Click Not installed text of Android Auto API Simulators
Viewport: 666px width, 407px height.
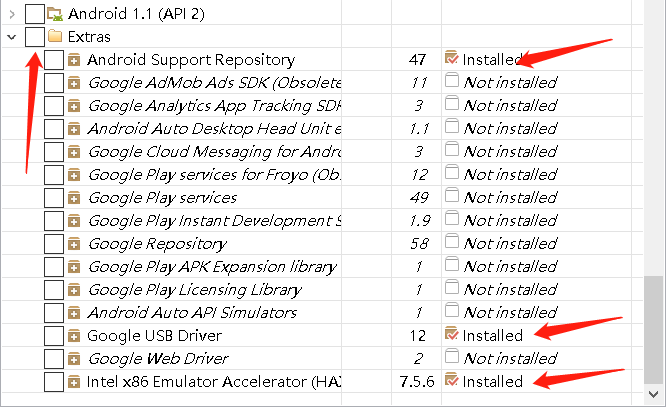tap(511, 313)
